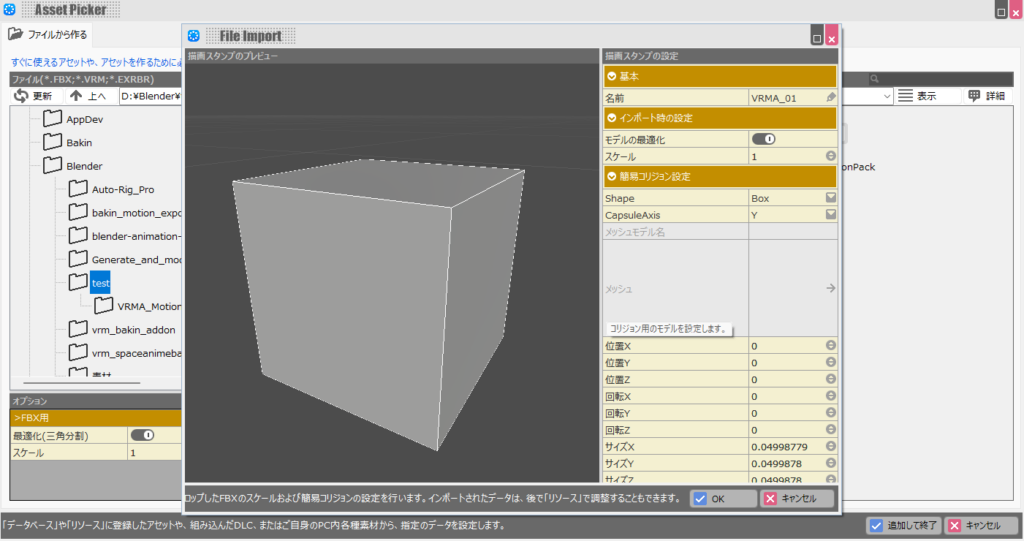Click the search magnifier icon

(874, 78)
